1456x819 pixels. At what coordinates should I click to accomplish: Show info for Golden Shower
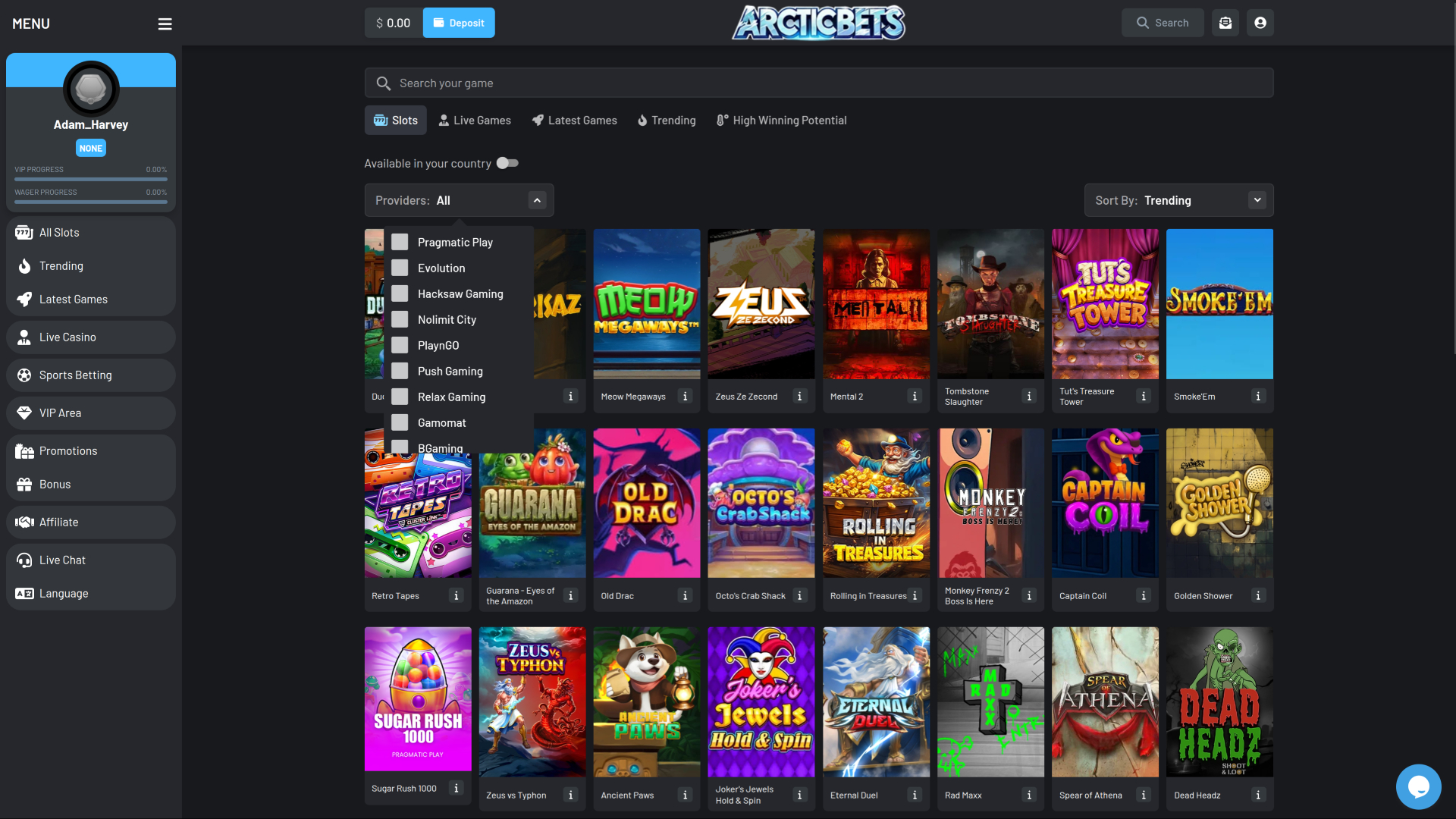point(1258,596)
